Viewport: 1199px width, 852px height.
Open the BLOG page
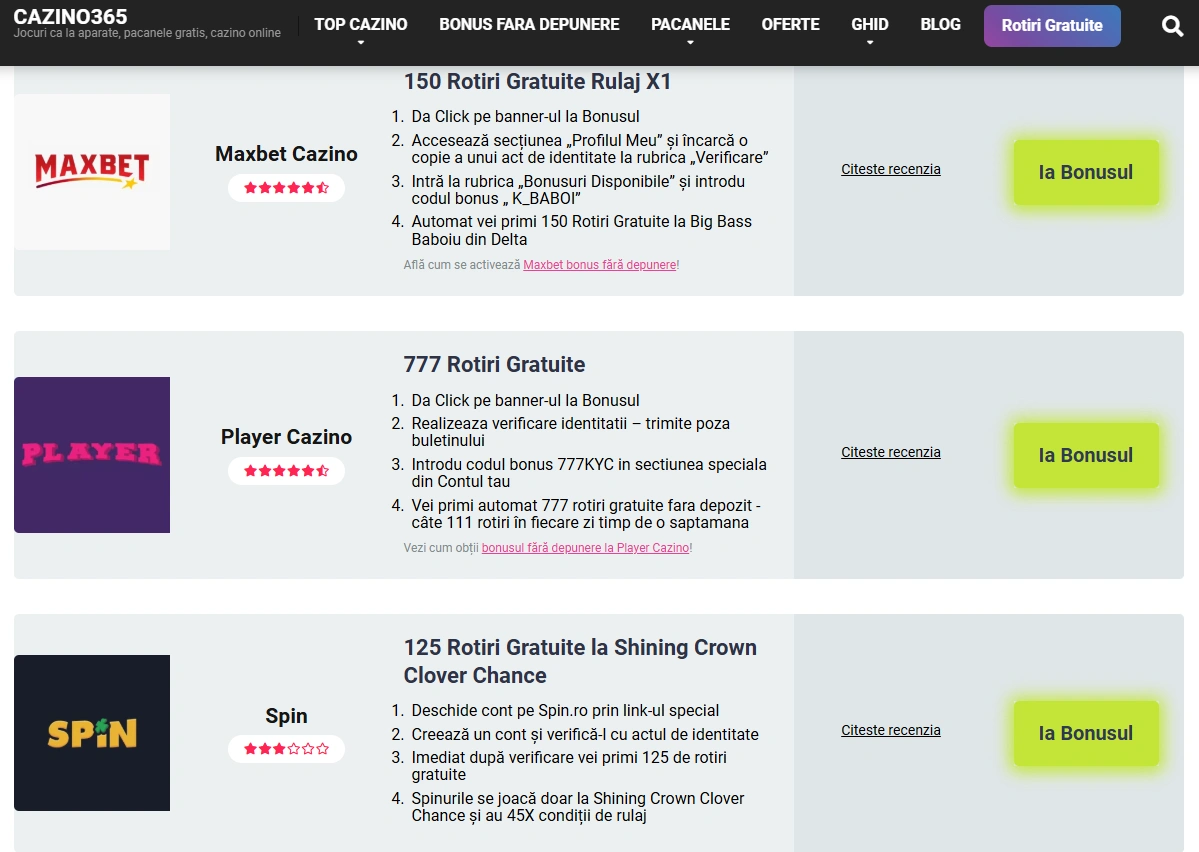(941, 24)
